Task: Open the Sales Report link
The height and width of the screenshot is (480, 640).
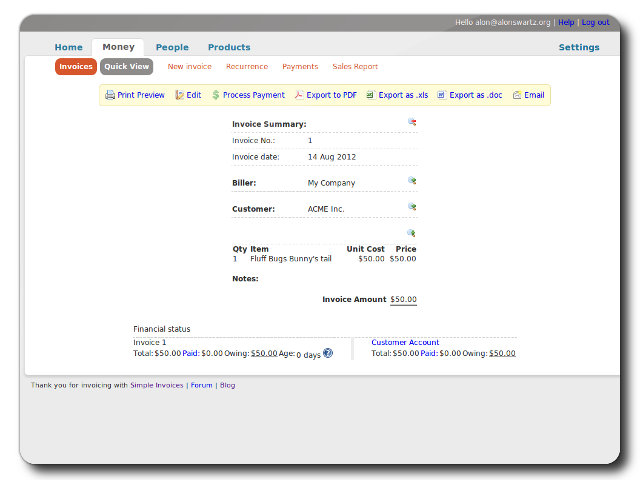Action: [x=355, y=67]
